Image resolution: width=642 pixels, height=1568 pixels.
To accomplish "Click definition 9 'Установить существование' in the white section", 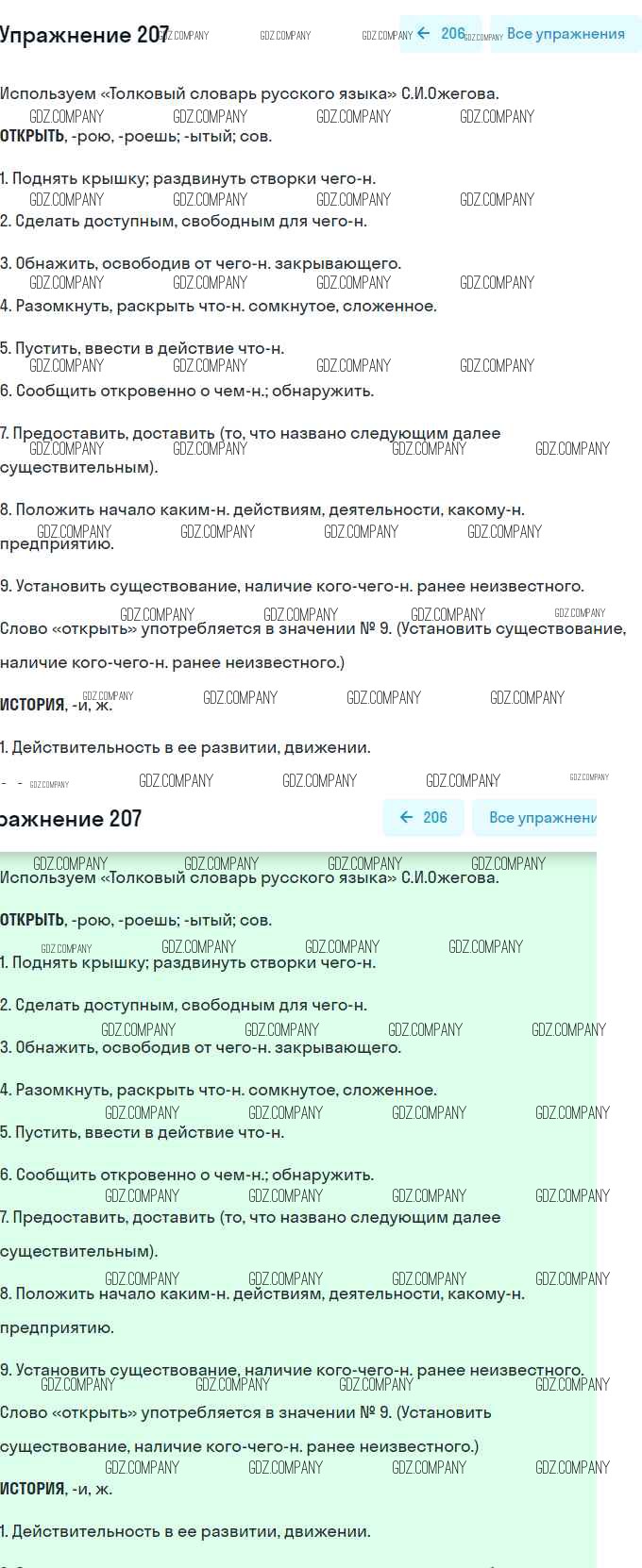I will pos(292,586).
